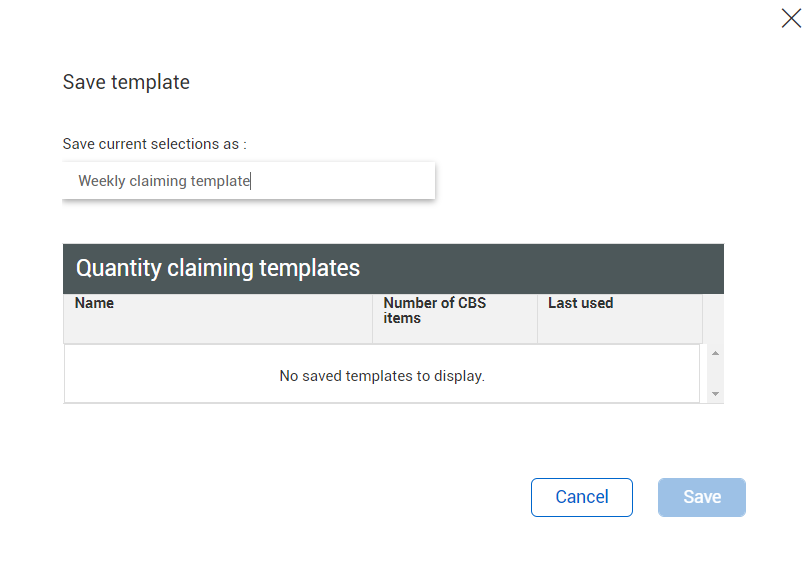Click the 'Save current selections as' label
The width and height of the screenshot is (810, 561).
pyautogui.click(x=154, y=144)
